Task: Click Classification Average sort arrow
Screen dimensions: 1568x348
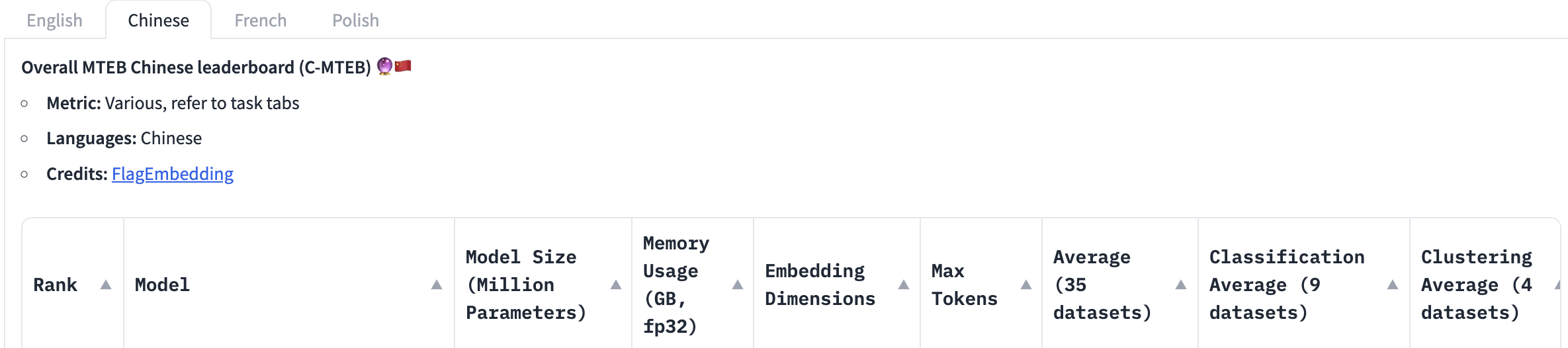Action: (1393, 284)
